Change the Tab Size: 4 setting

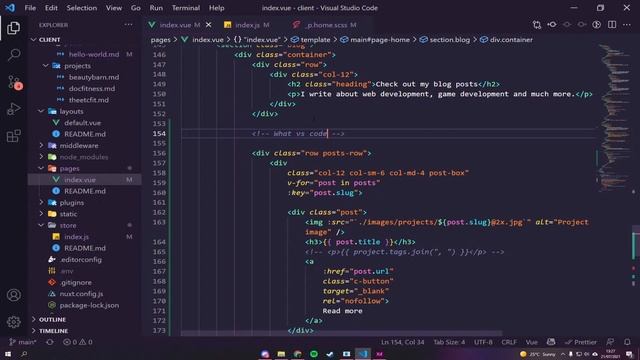pos(449,342)
